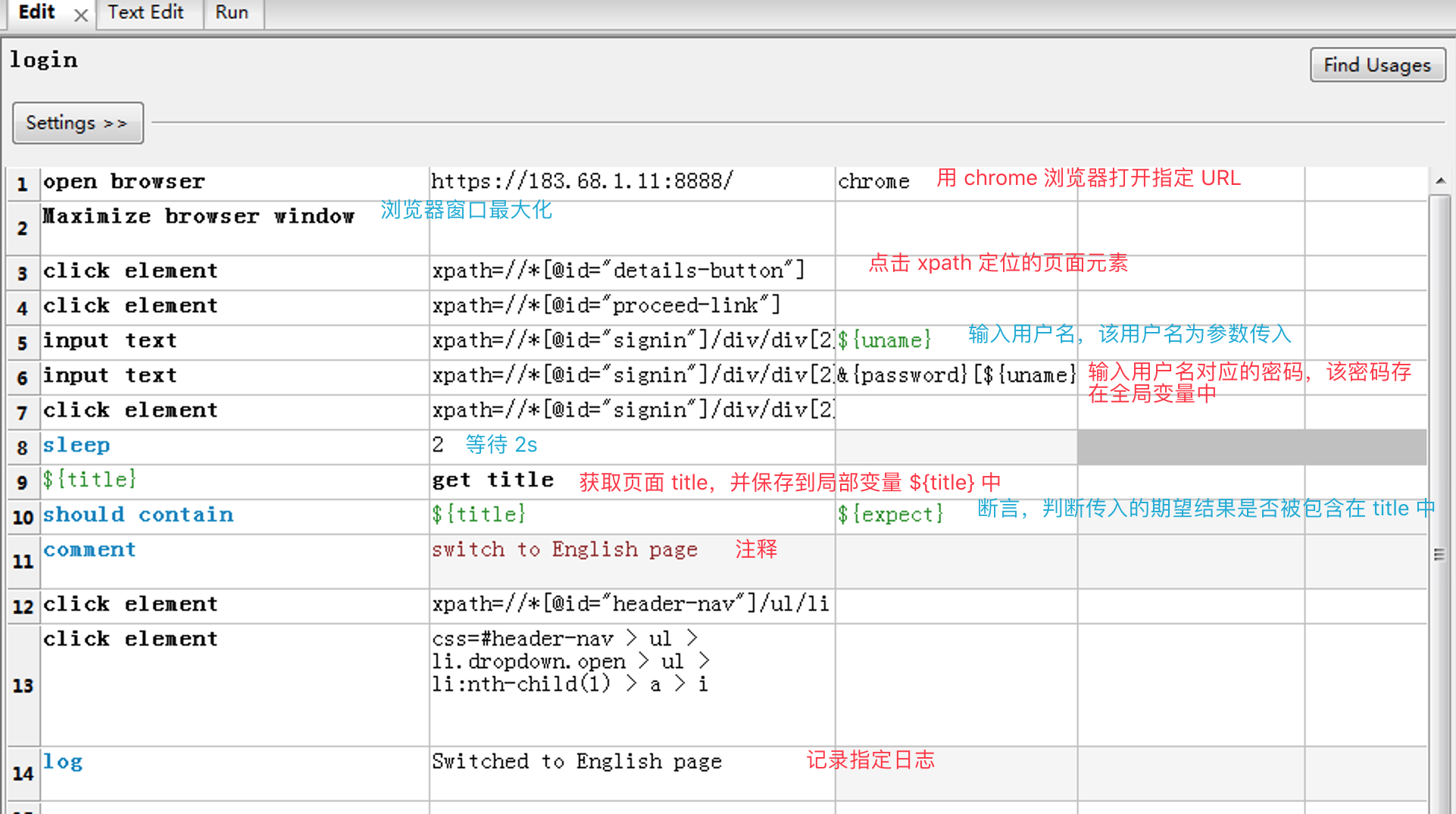Select row header number 10
Screen dimensions: 1456x814
pyautogui.click(x=23, y=517)
